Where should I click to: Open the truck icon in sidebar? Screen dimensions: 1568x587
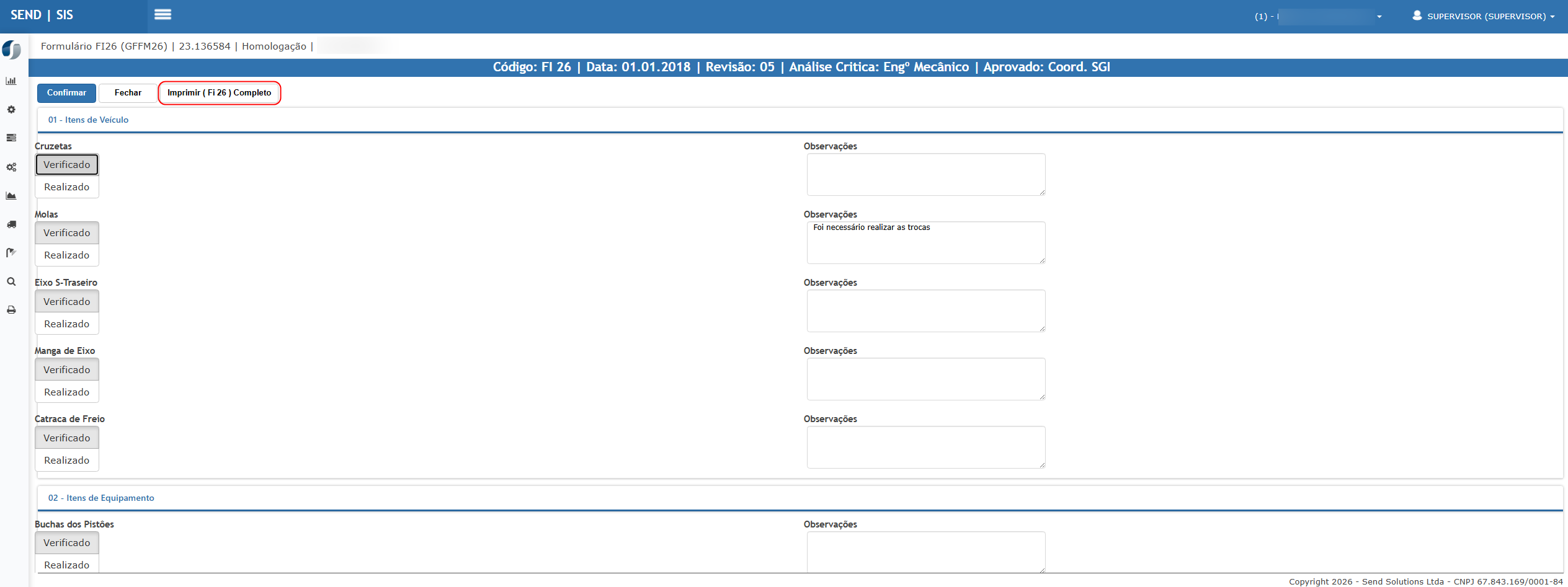[11, 224]
